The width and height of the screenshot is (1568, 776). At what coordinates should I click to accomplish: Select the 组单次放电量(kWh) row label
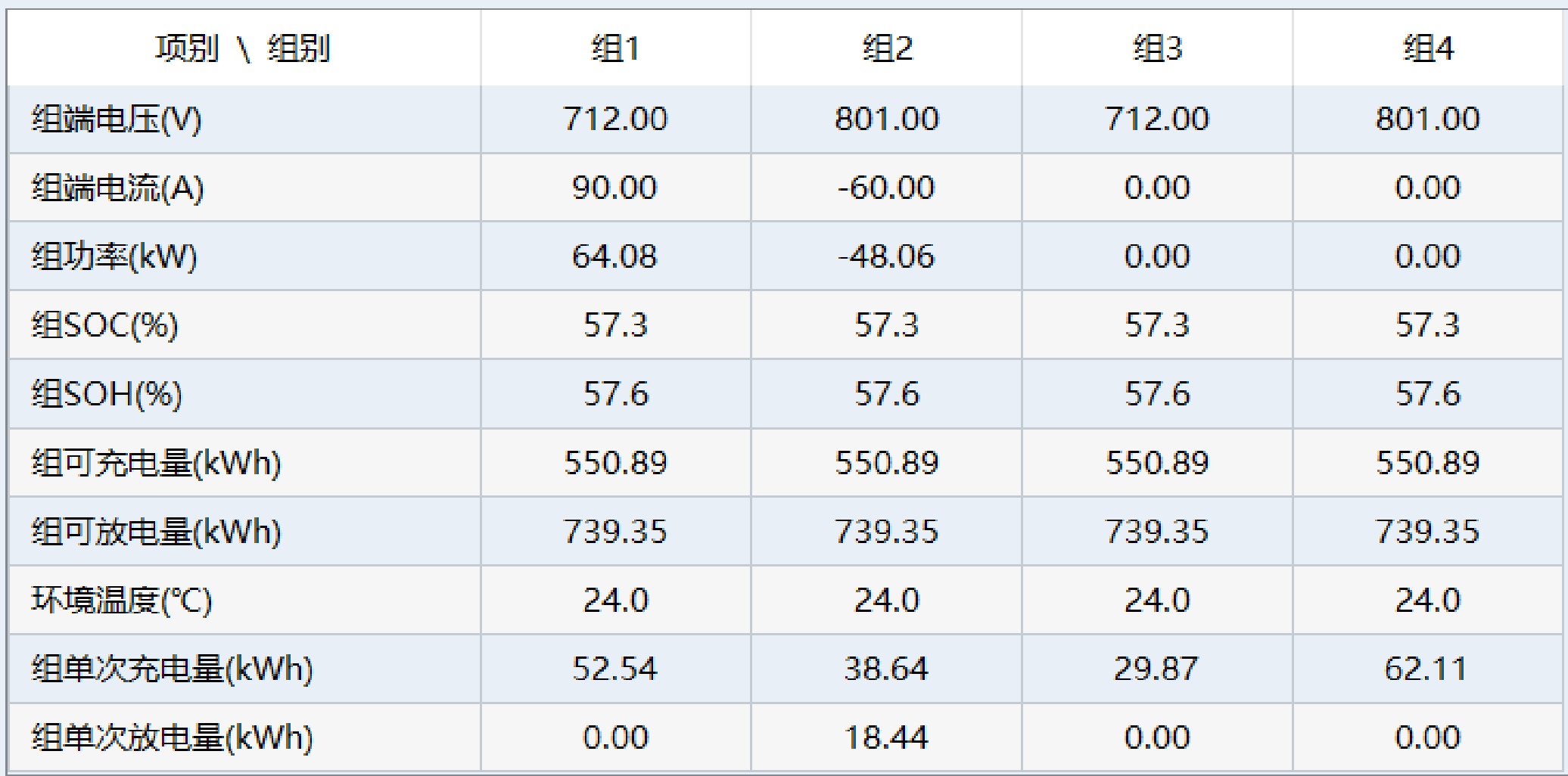pos(172,737)
